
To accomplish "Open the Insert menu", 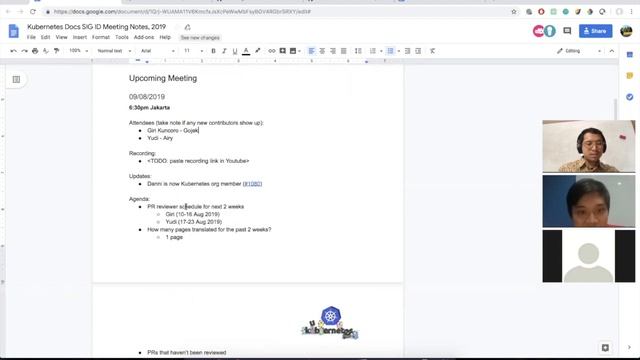I will tap(80, 37).
